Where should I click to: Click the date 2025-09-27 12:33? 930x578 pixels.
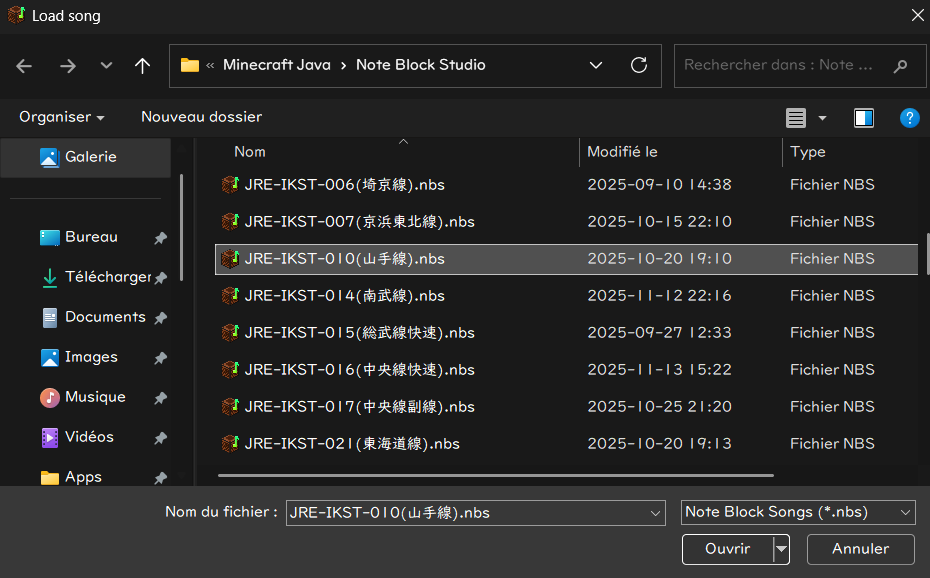tap(660, 333)
